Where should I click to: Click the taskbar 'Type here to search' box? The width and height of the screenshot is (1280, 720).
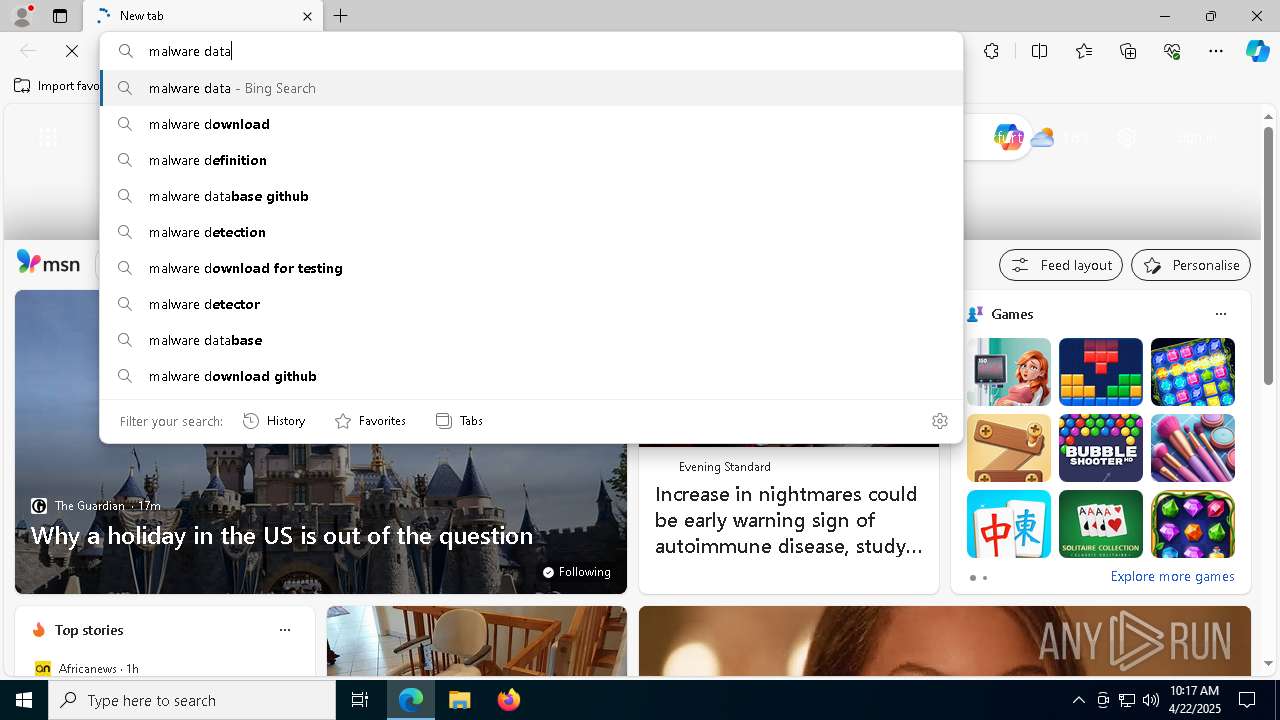192,700
